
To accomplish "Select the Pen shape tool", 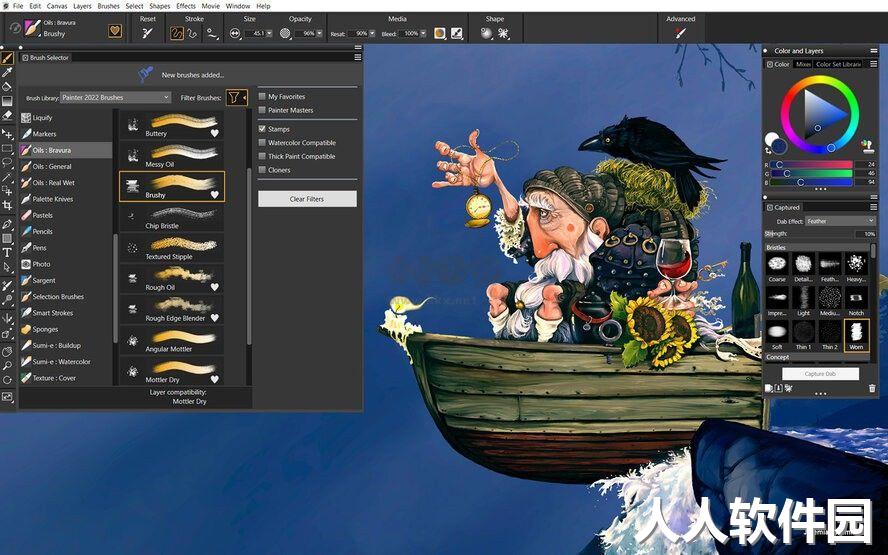I will [7, 224].
